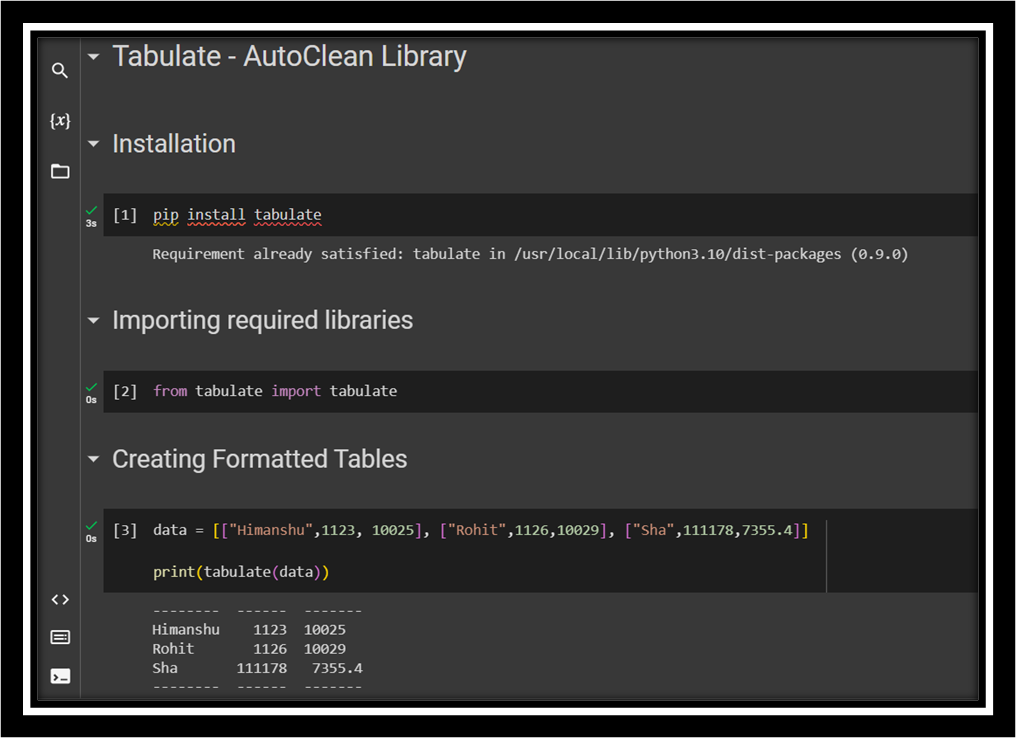This screenshot has height=738, width=1016.
Task: Collapse the Creating Formatted Tables section
Action: [94, 459]
